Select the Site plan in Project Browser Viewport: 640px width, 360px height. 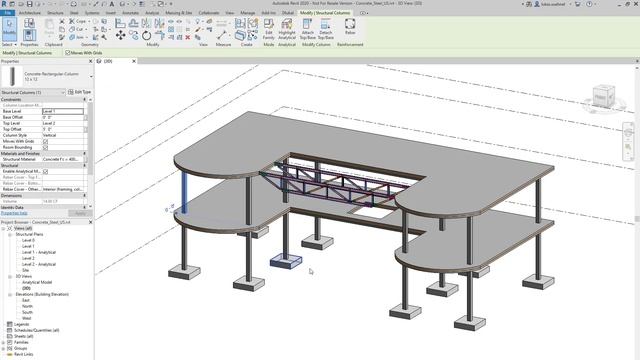[x=25, y=271]
